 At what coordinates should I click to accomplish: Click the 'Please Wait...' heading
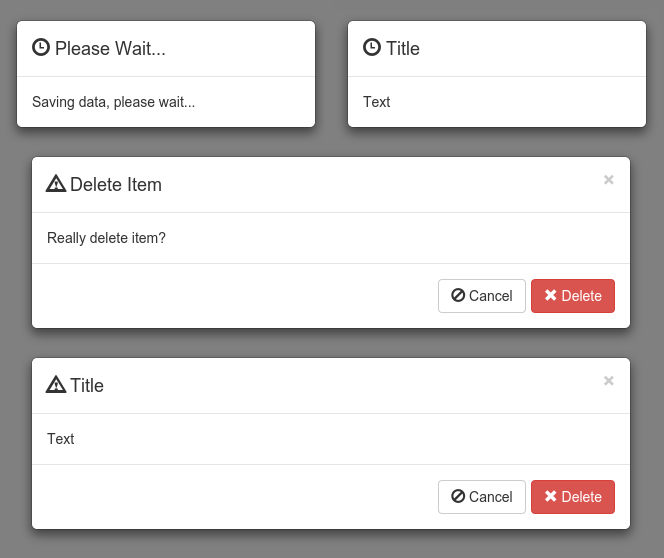pos(110,48)
